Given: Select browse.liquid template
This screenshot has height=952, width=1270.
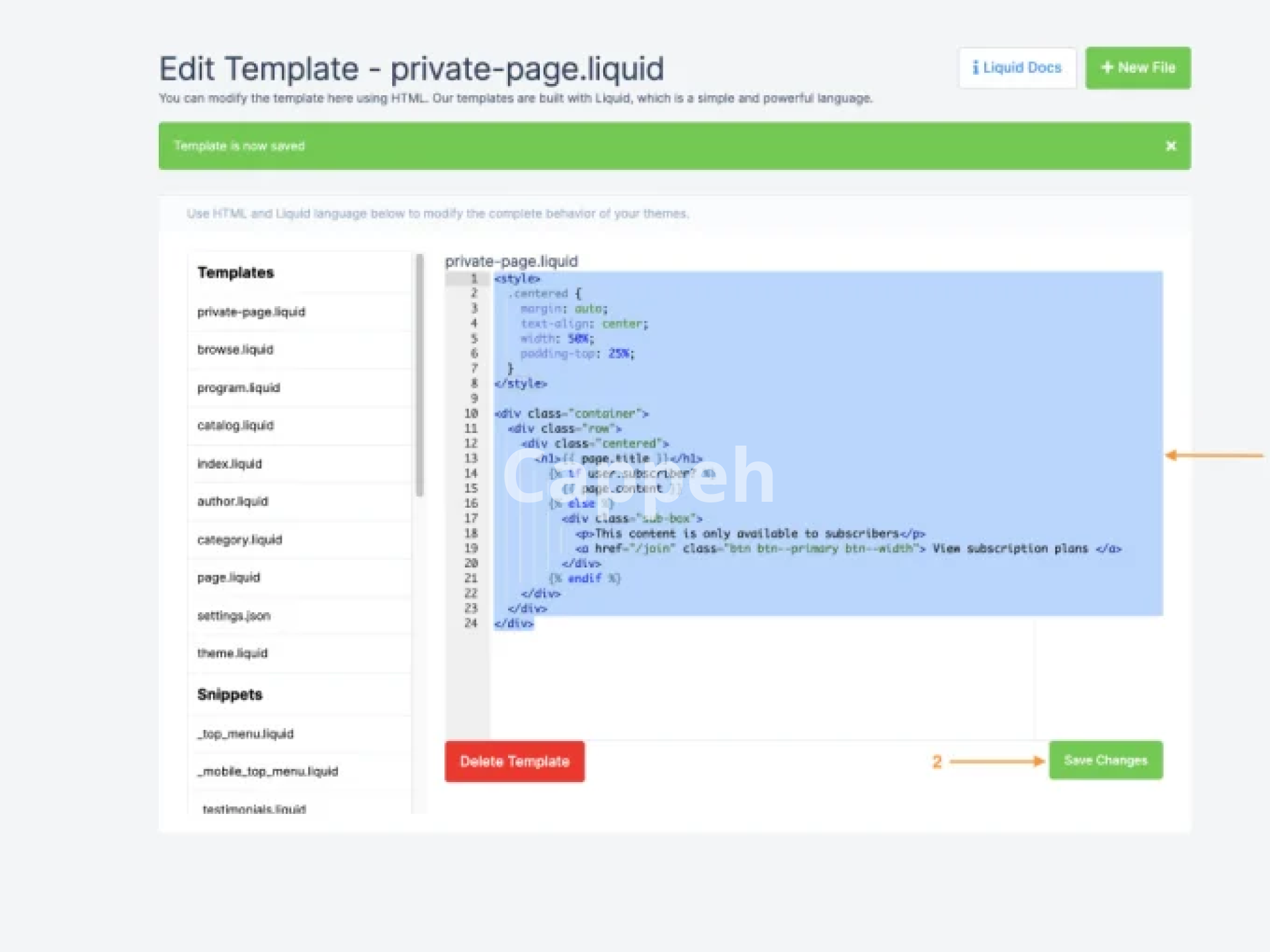Looking at the screenshot, I should 235,350.
